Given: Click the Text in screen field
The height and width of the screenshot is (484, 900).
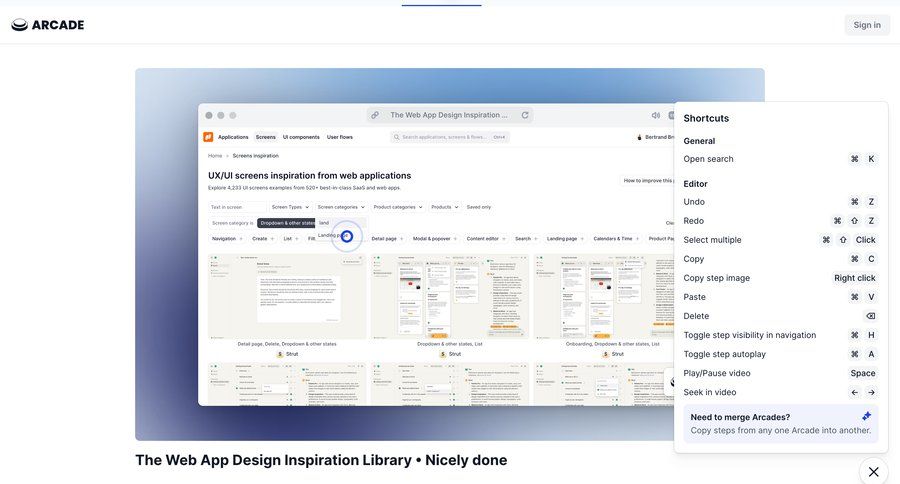Looking at the screenshot, I should (x=237, y=207).
